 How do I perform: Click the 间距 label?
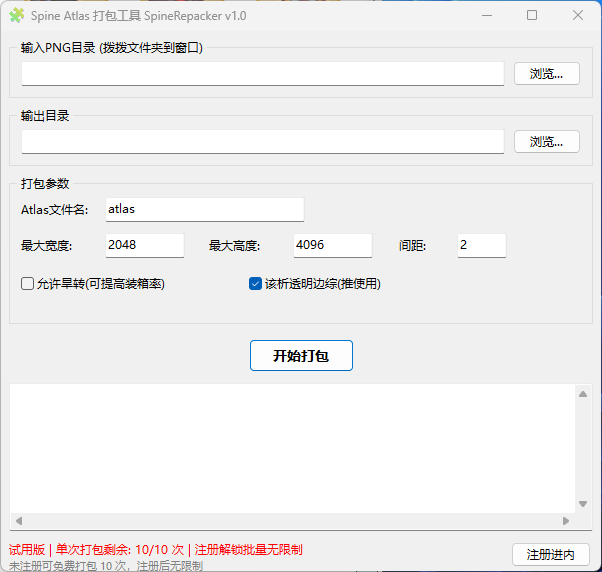(x=412, y=246)
